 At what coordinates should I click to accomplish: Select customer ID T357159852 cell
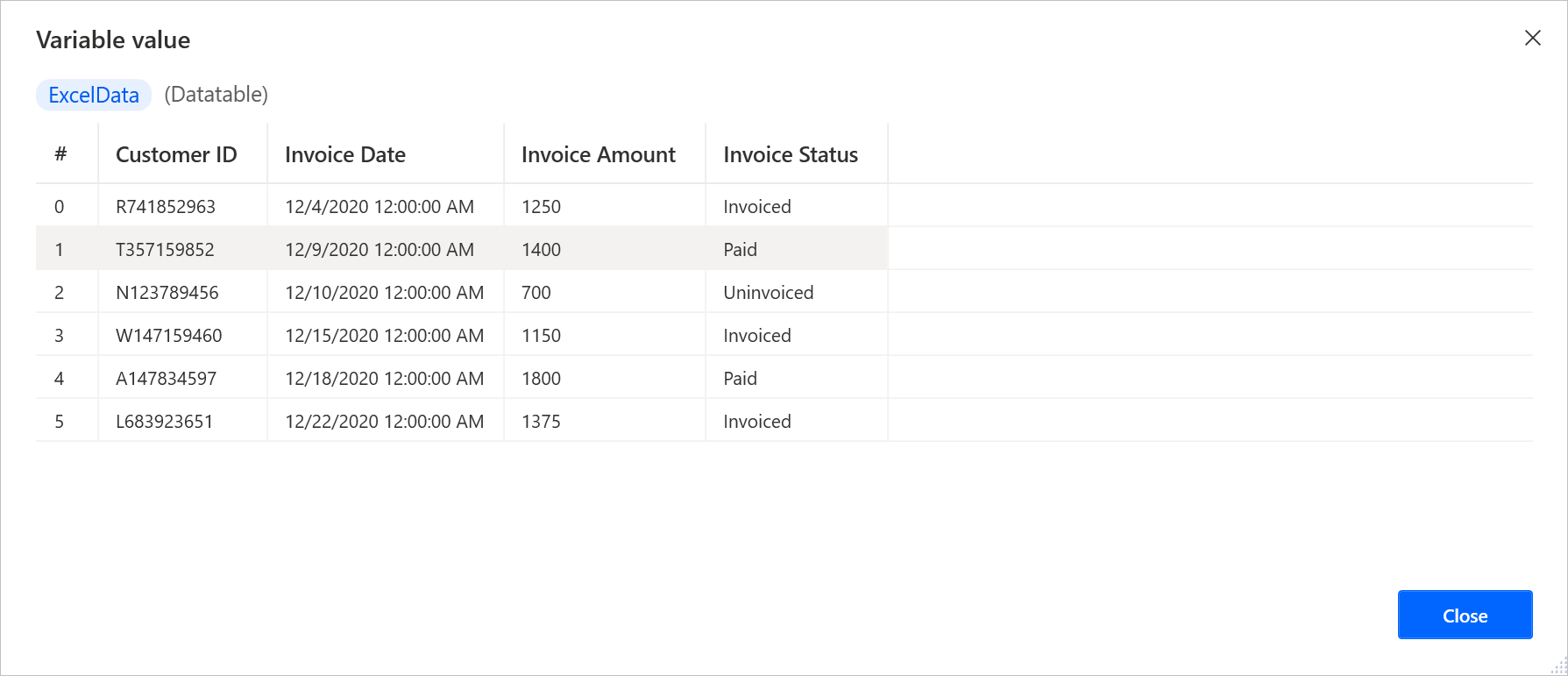coord(165,250)
